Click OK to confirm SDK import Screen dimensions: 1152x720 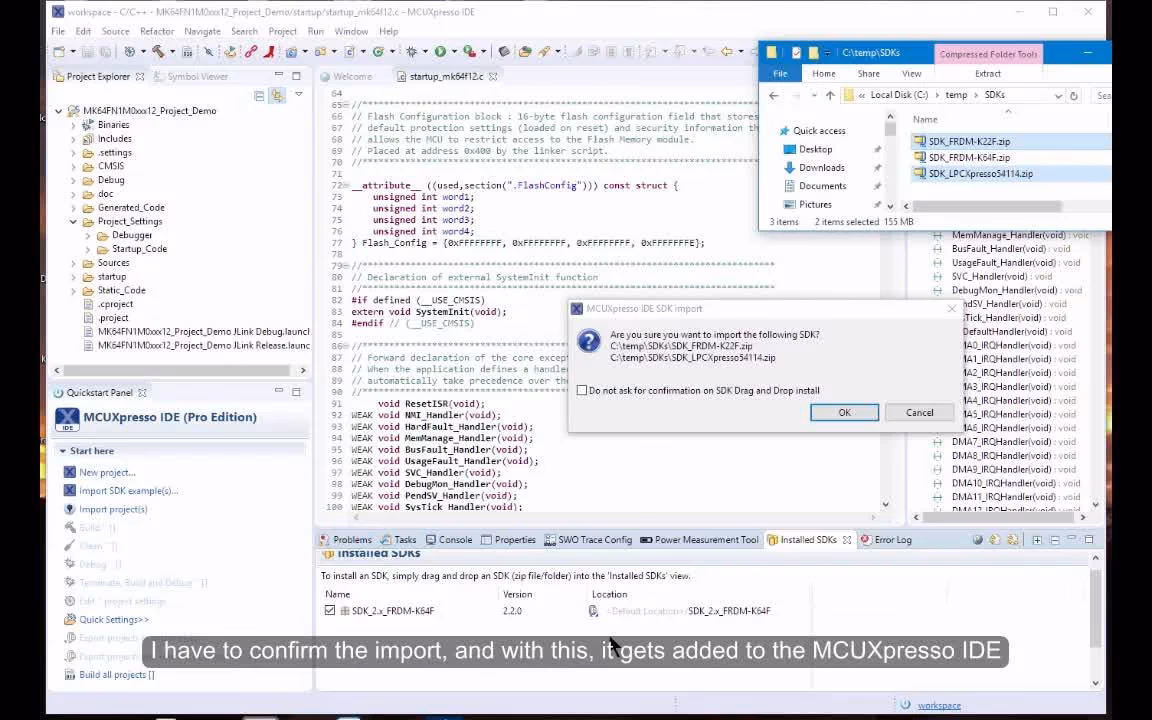pos(843,412)
